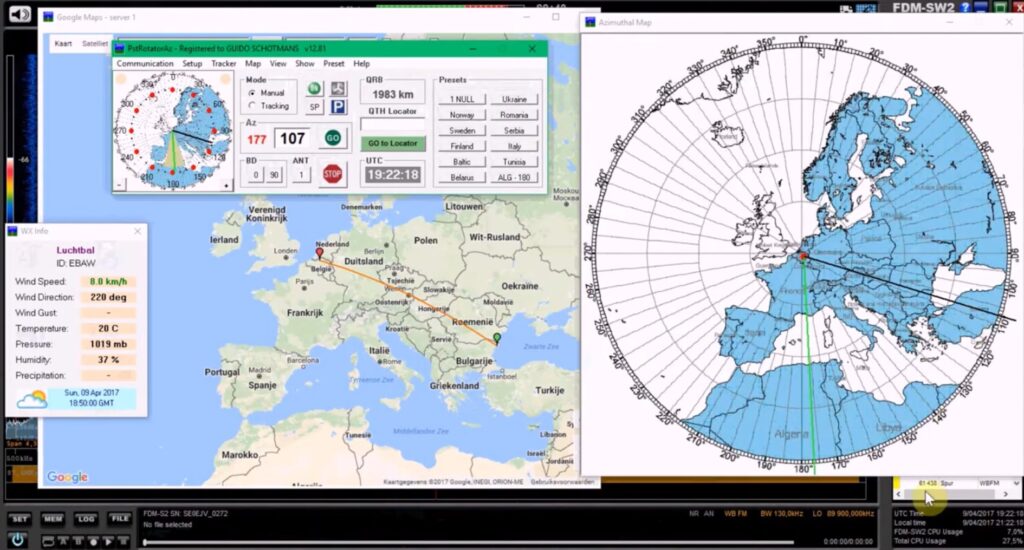Click the green globe icon in PstRotatorAz
The height and width of the screenshot is (550, 1024).
coord(314,89)
